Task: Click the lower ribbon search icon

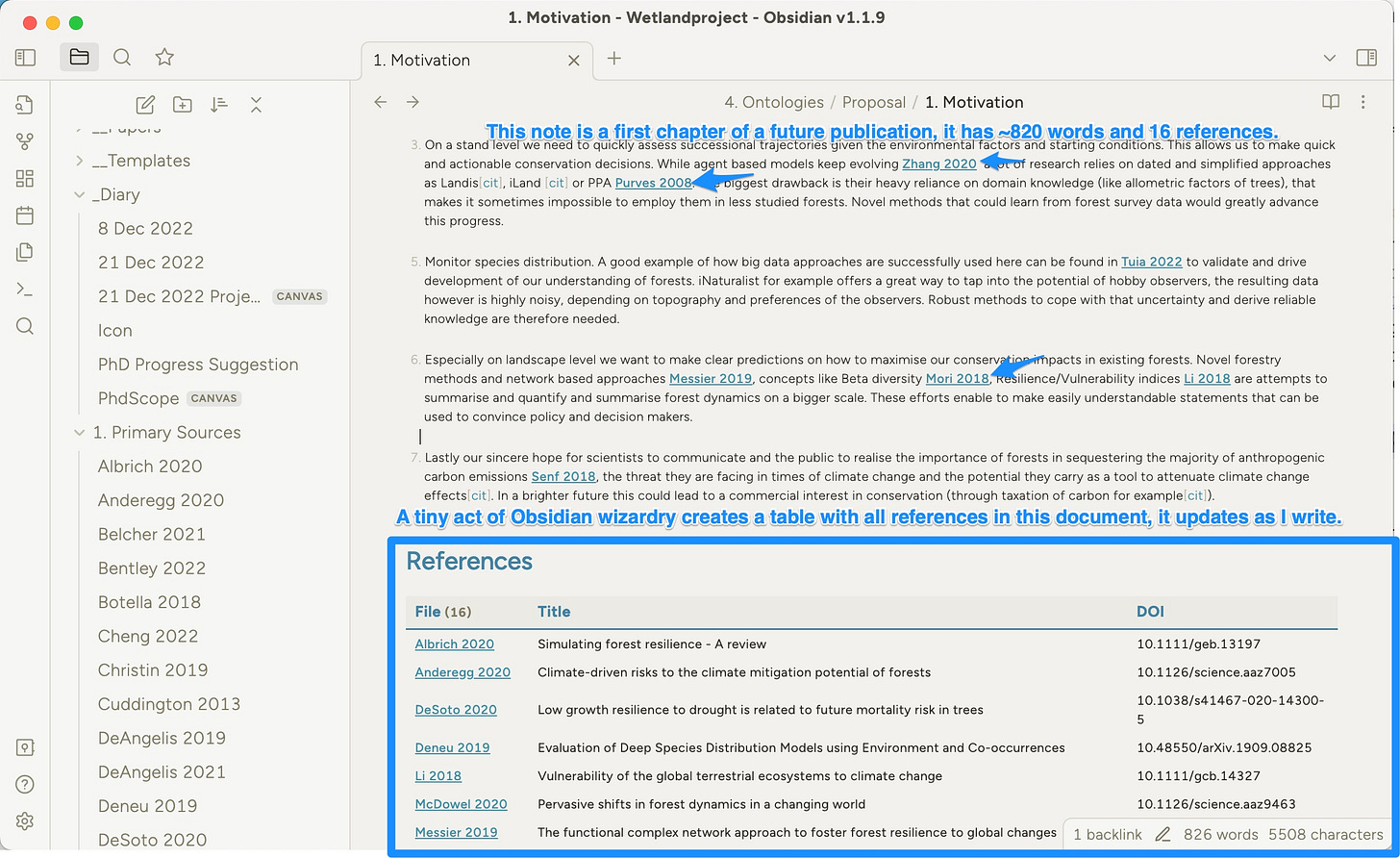Action: (25, 327)
